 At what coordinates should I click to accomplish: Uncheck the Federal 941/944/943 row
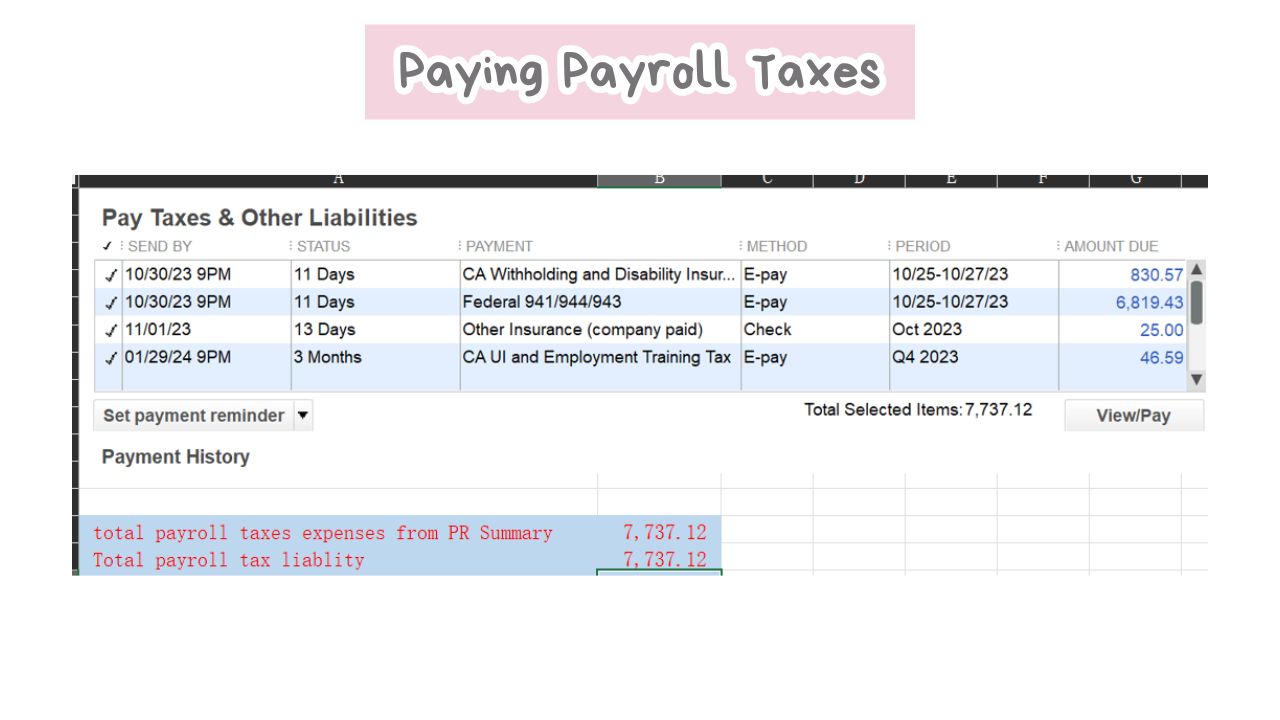(x=111, y=303)
